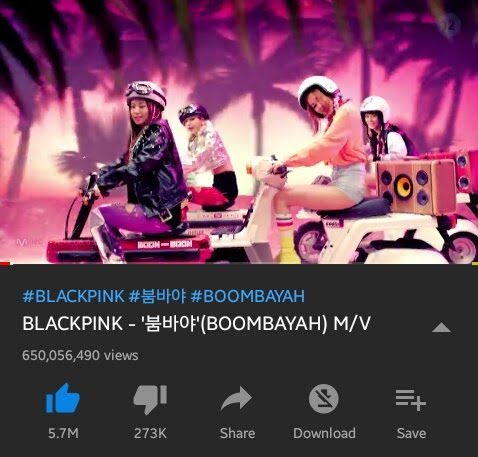Tap the 650,056,490 views text
The image size is (478, 457).
pos(80,355)
